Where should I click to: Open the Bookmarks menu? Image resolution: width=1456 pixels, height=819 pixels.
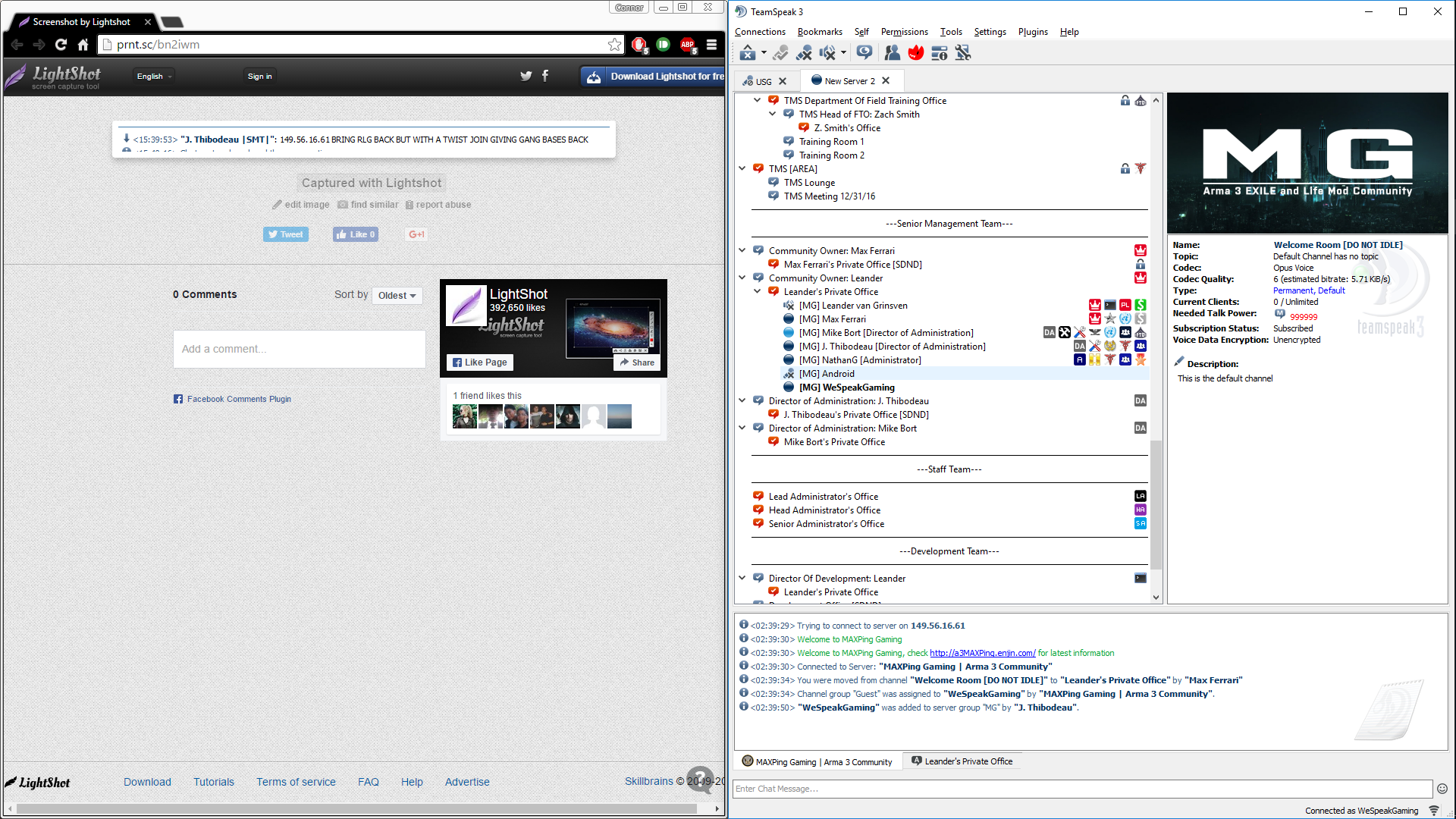point(820,32)
